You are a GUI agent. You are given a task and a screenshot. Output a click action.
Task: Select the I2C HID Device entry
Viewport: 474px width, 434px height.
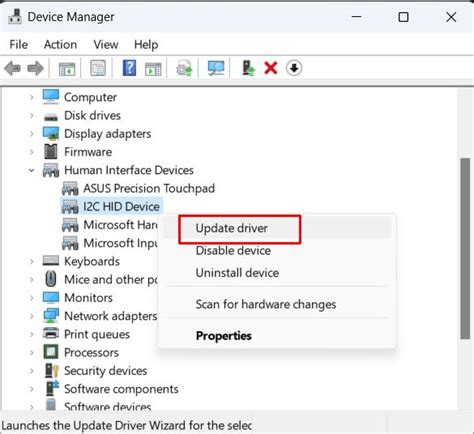click(x=121, y=207)
